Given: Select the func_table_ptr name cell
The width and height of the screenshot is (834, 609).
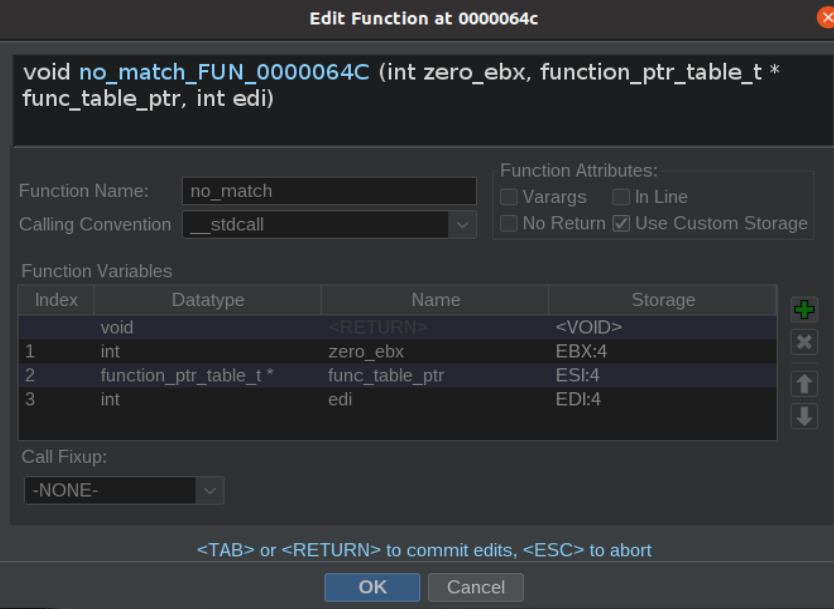Looking at the screenshot, I should coord(435,376).
